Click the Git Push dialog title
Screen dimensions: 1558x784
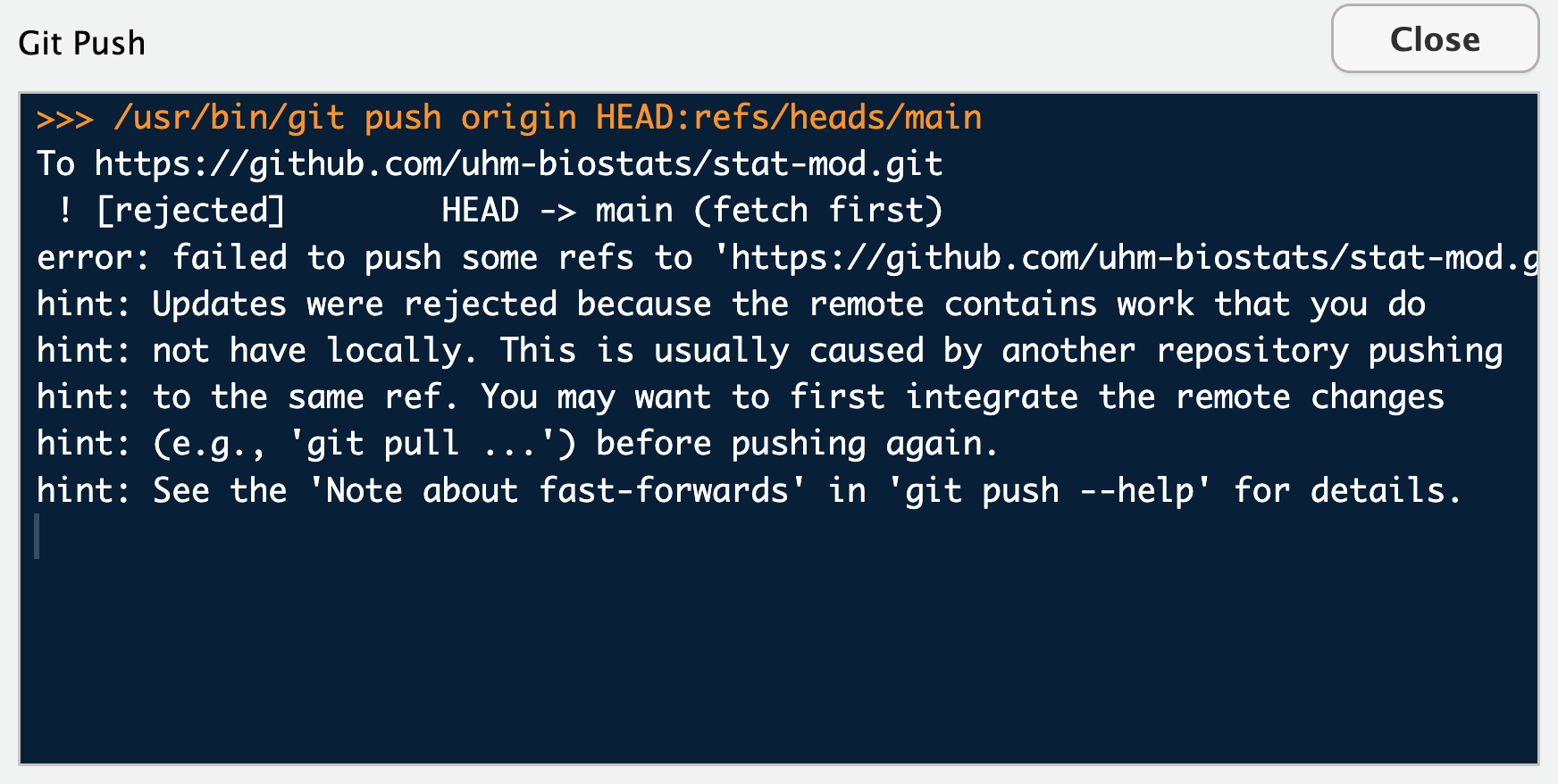click(x=82, y=43)
